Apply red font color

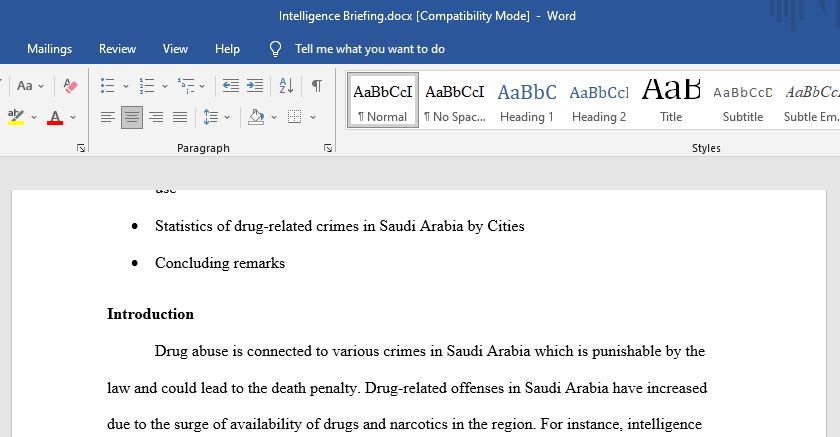[55, 117]
